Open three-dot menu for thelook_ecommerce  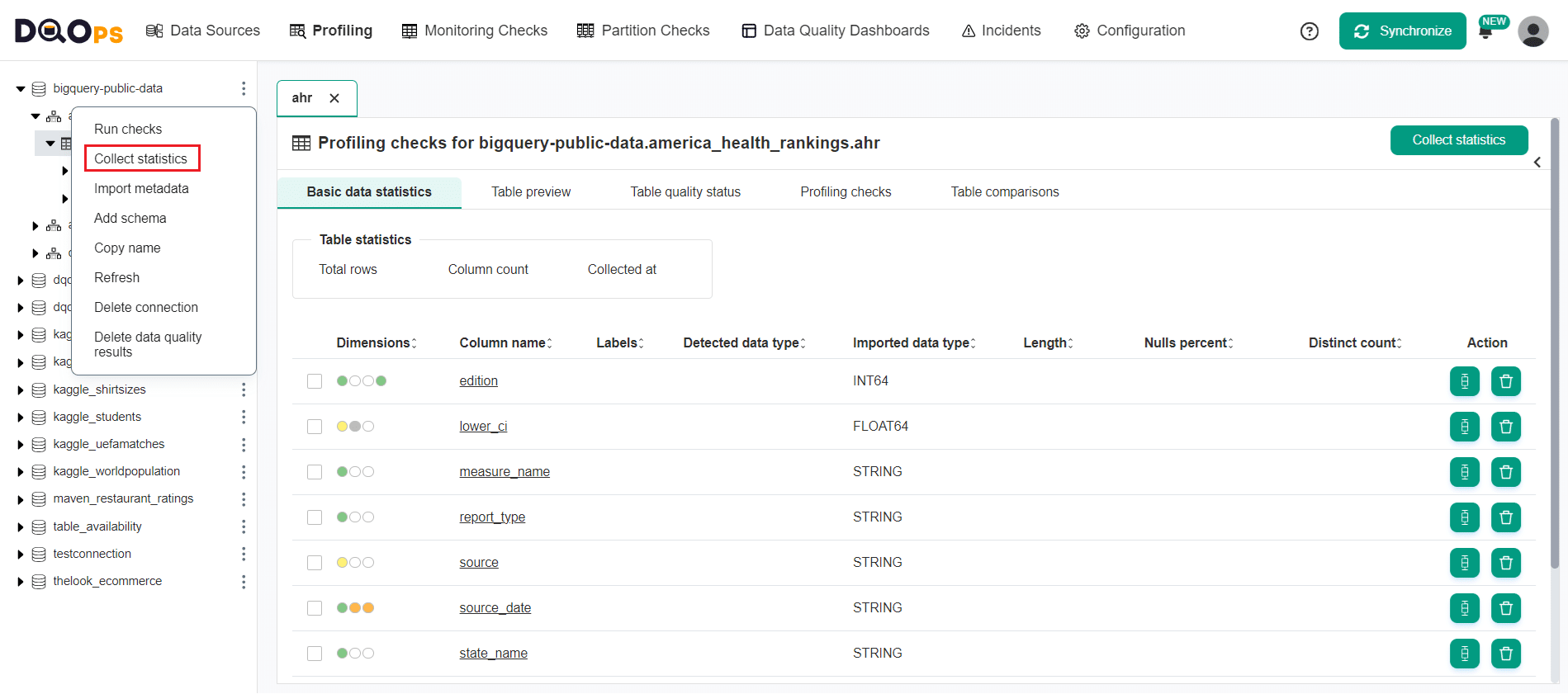(243, 582)
